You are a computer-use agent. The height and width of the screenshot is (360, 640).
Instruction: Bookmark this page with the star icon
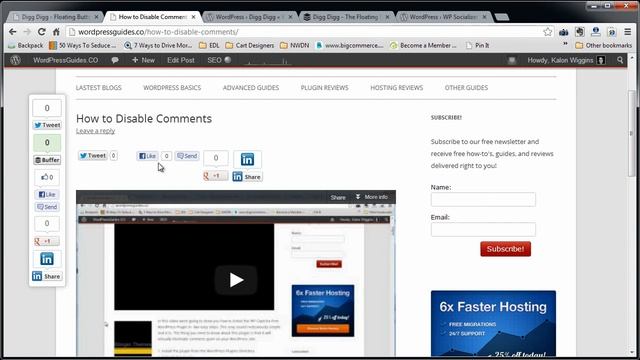click(548, 32)
